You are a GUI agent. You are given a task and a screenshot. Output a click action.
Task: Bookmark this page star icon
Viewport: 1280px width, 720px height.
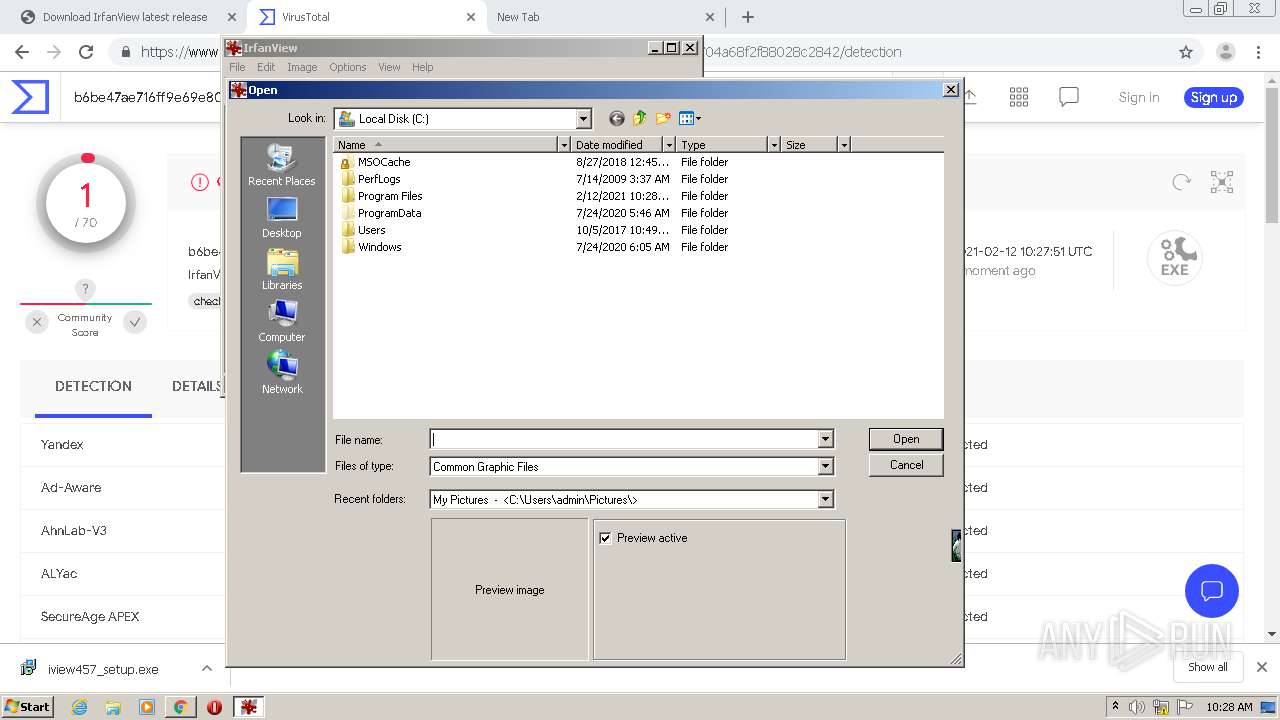click(x=1186, y=52)
